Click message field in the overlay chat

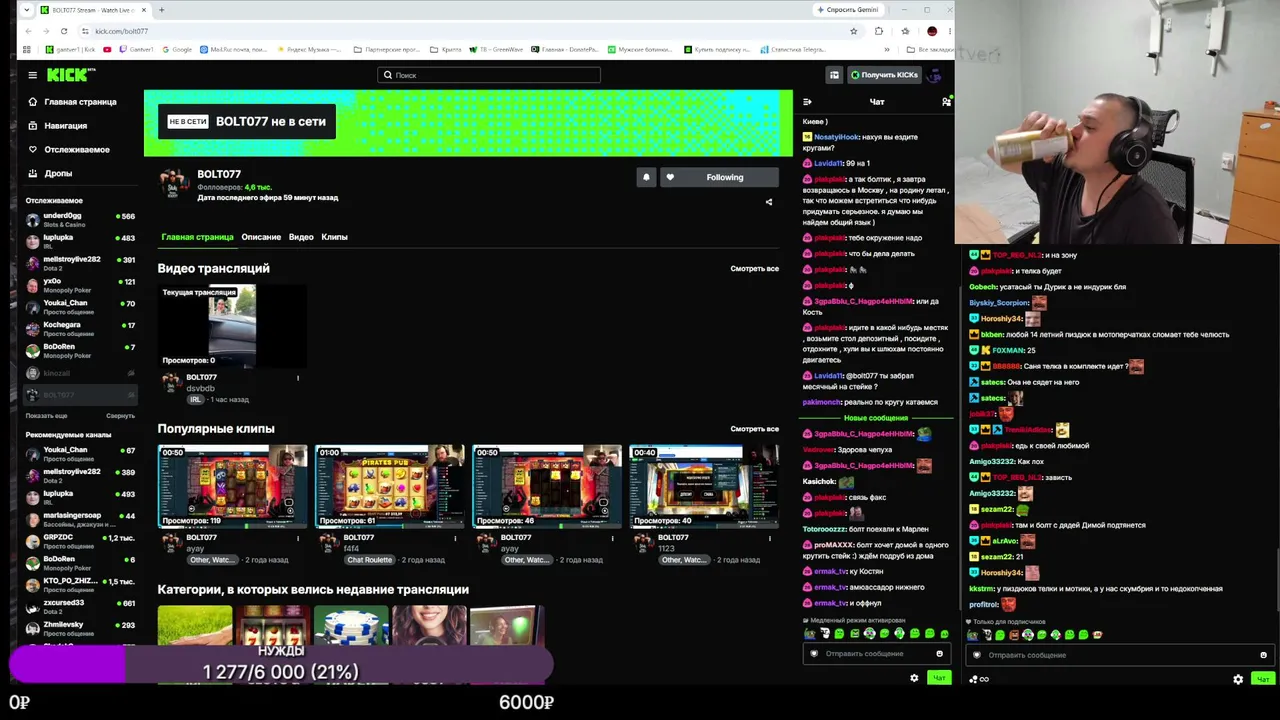pyautogui.click(x=1118, y=655)
